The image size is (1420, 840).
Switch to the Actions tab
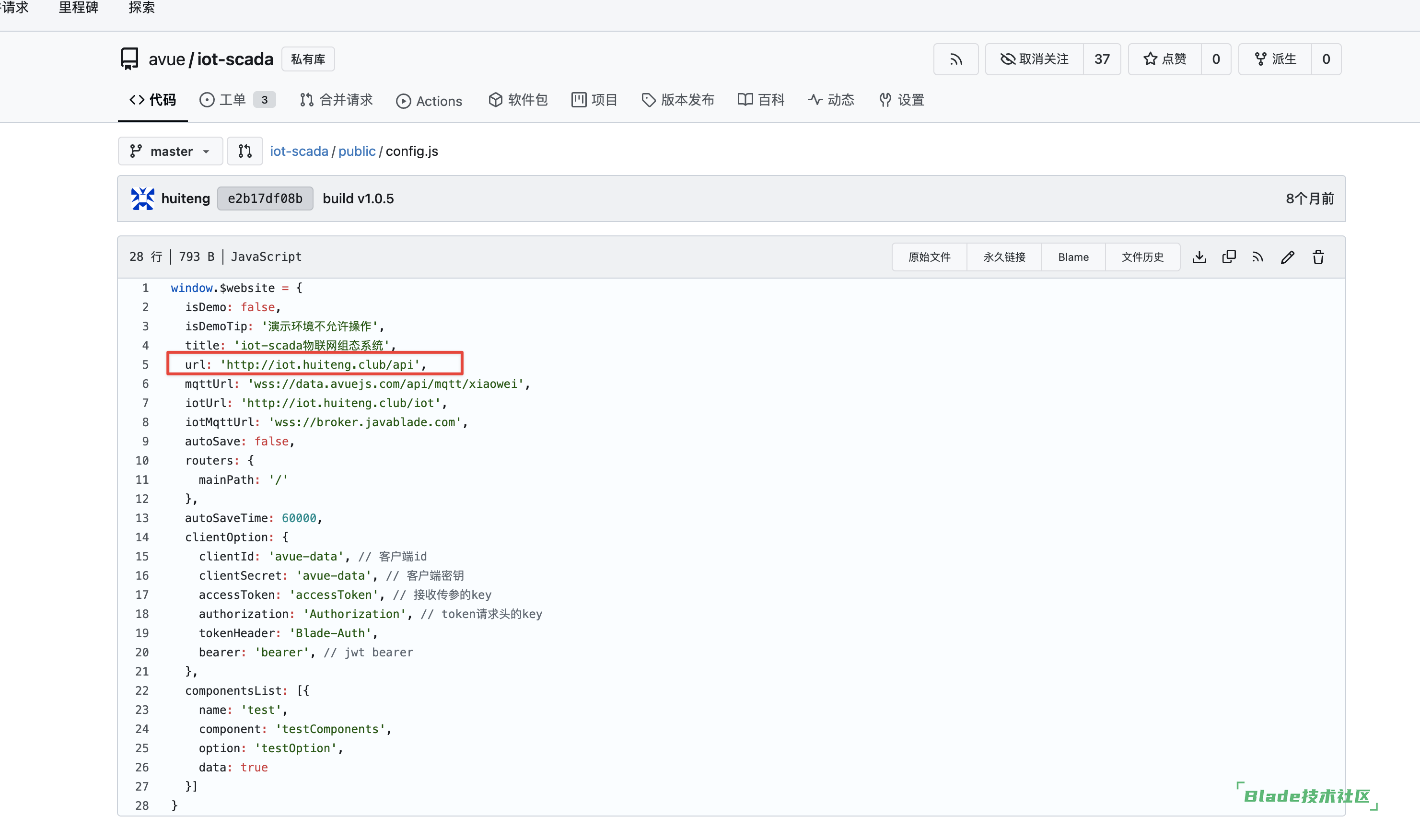coord(429,101)
